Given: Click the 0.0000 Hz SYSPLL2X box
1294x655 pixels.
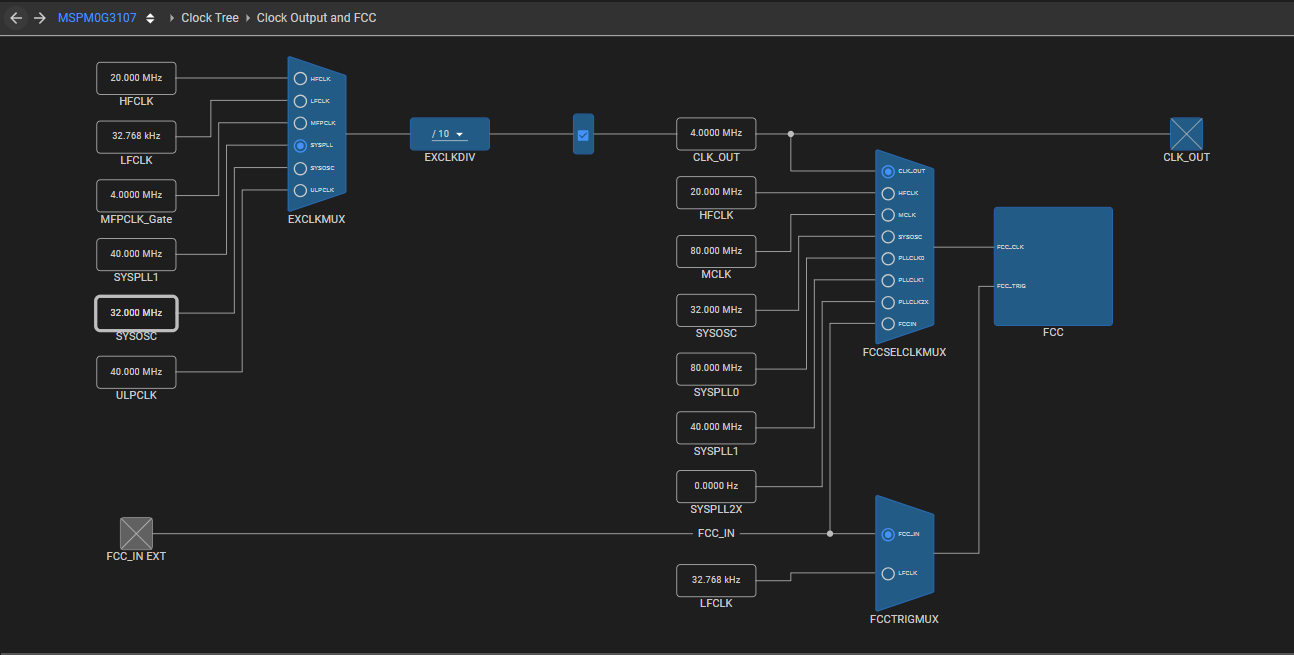Looking at the screenshot, I should (x=716, y=486).
